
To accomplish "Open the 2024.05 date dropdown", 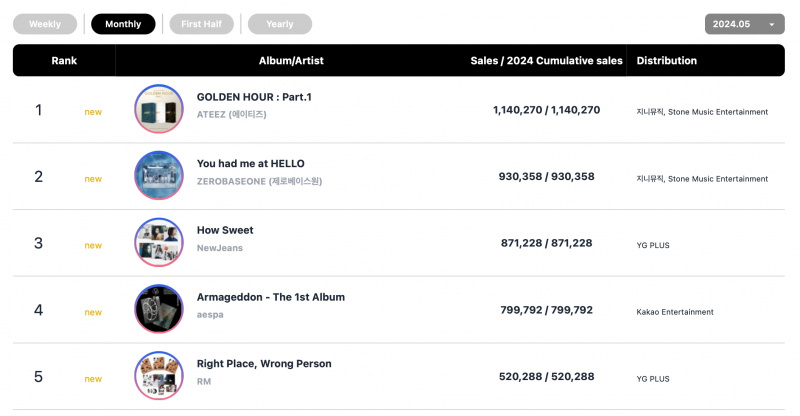I will [744, 24].
